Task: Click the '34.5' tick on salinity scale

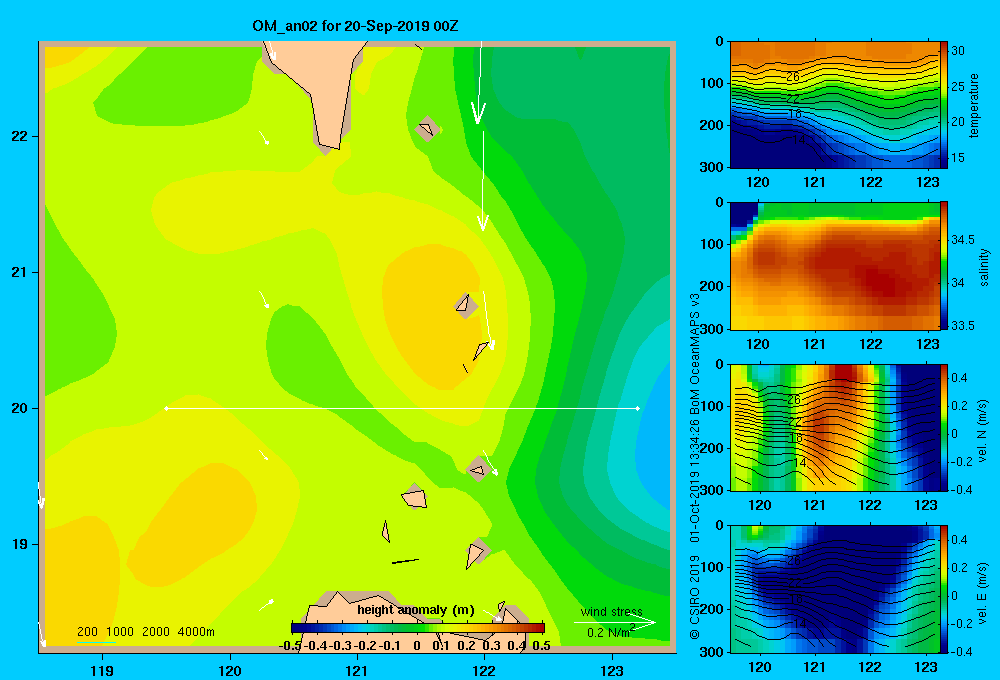Action: [x=962, y=240]
